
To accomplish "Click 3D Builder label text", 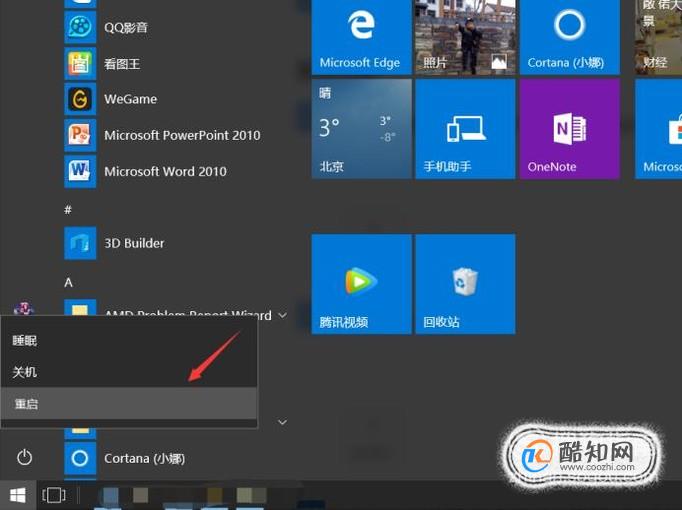I will coord(134,243).
